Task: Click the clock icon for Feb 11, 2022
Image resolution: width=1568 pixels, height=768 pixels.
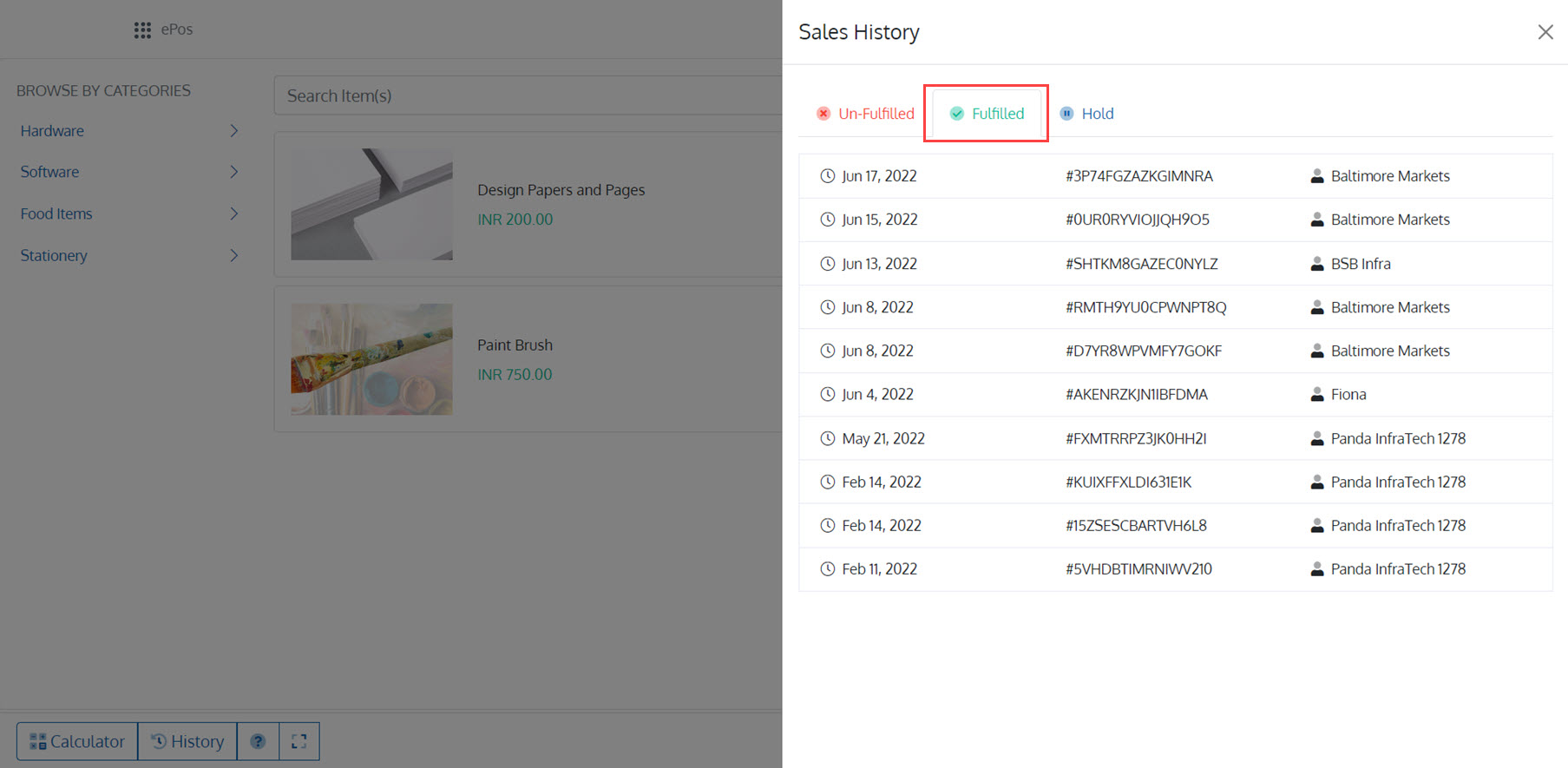Action: pyautogui.click(x=828, y=569)
